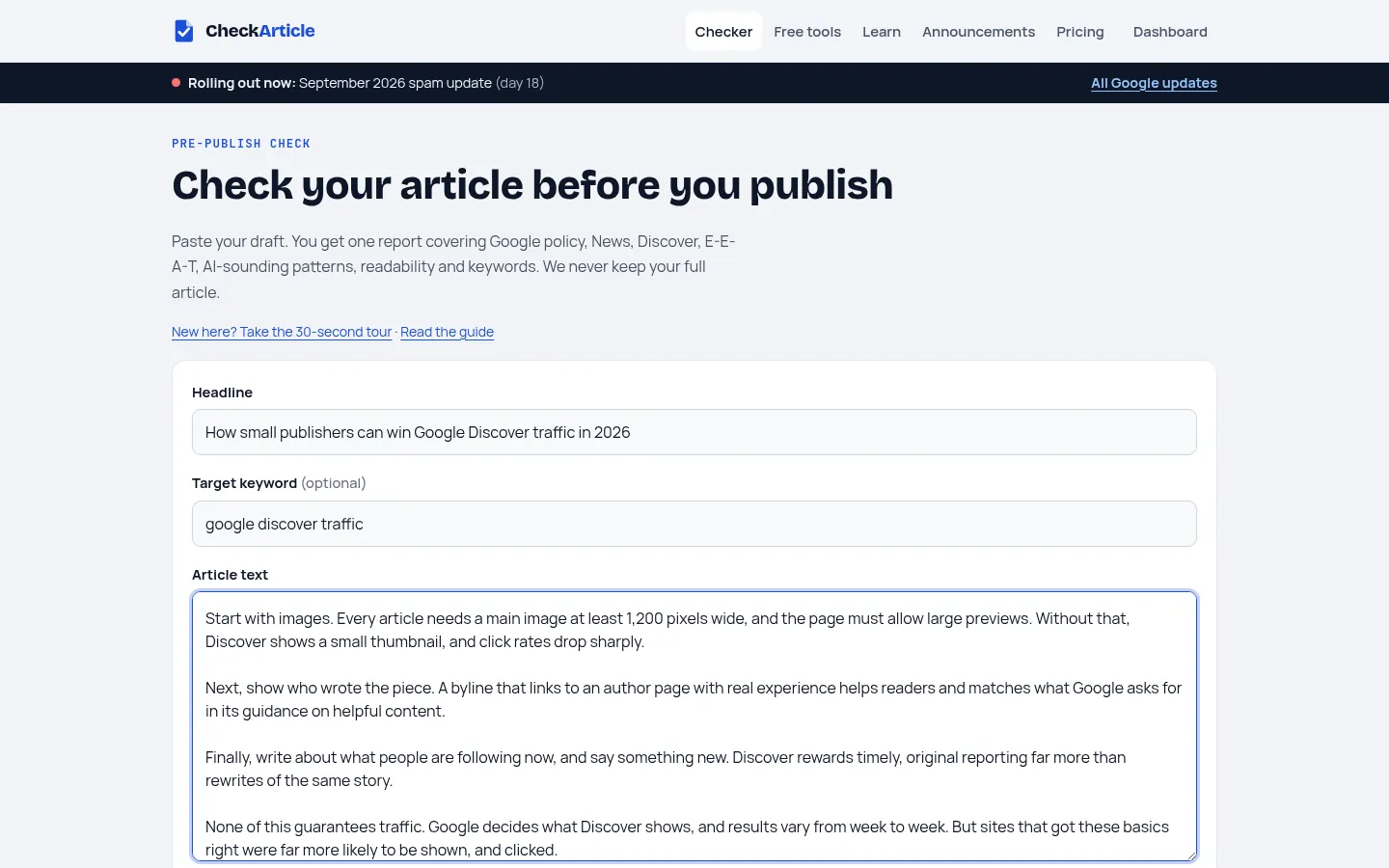Take the 30-second tour link
The width and height of the screenshot is (1389, 868).
[x=282, y=332]
